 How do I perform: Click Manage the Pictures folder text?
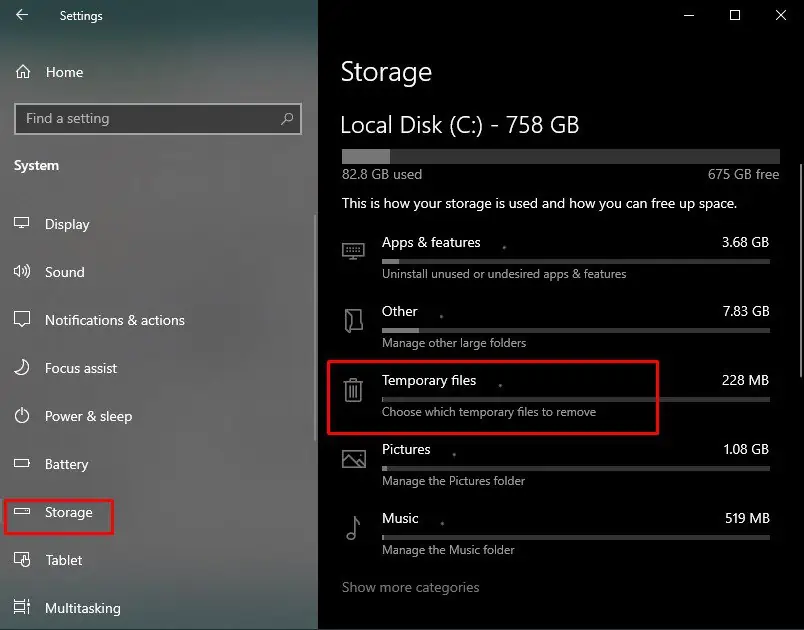click(x=453, y=481)
